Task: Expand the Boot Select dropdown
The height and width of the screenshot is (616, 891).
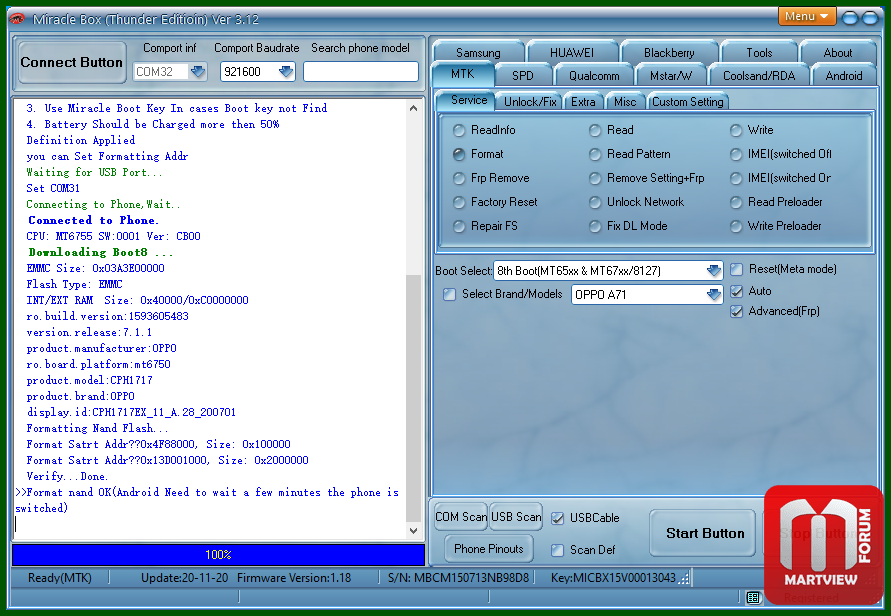Action: 713,270
